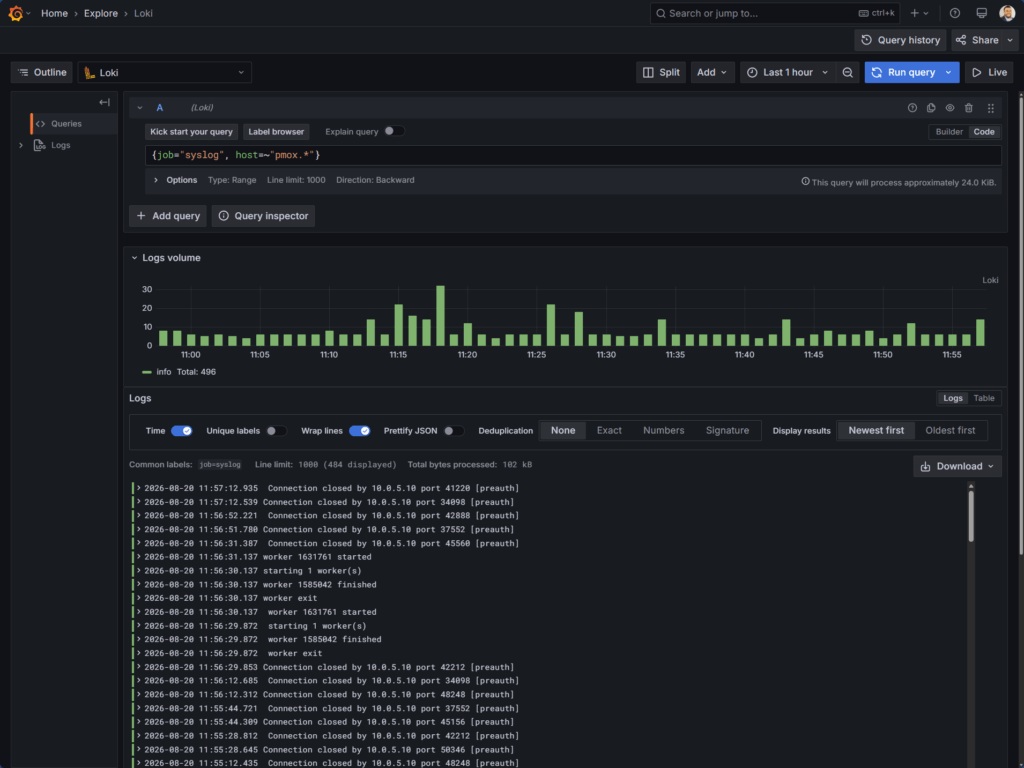This screenshot has height=768, width=1024.
Task: Select Oldest first display order
Action: click(x=950, y=430)
